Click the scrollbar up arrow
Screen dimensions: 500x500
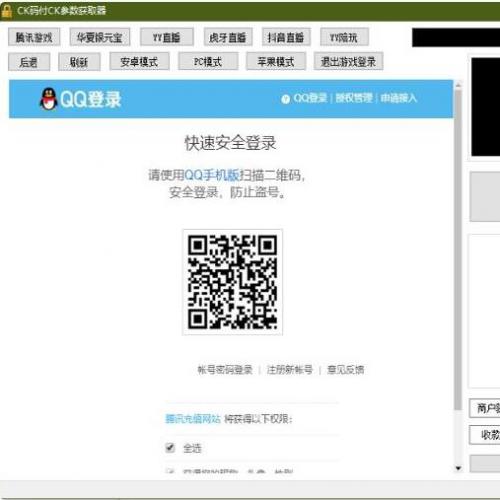[458, 85]
